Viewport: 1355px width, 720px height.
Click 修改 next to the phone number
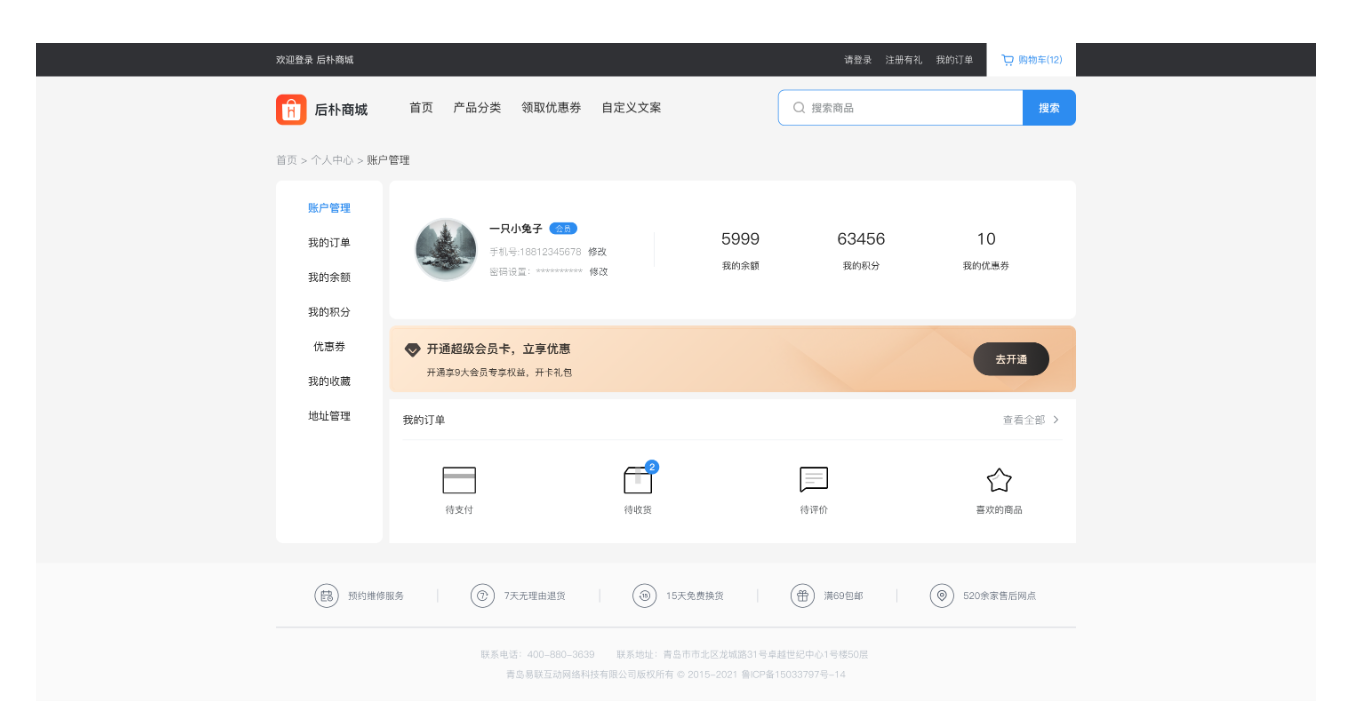pos(597,252)
